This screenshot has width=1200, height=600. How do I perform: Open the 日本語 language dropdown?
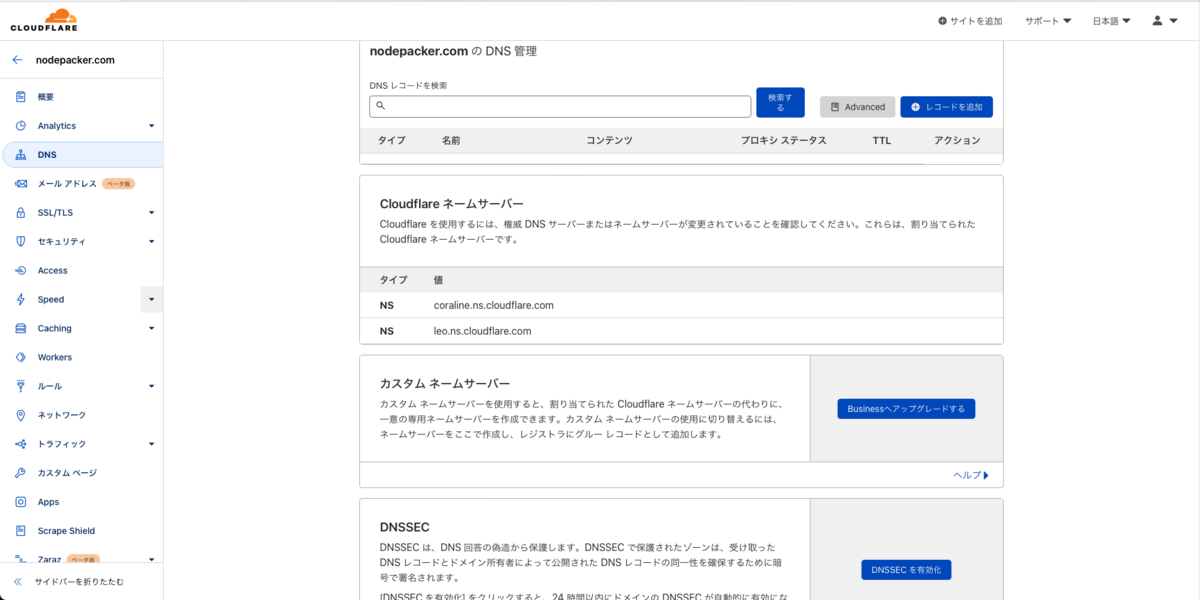(1112, 21)
